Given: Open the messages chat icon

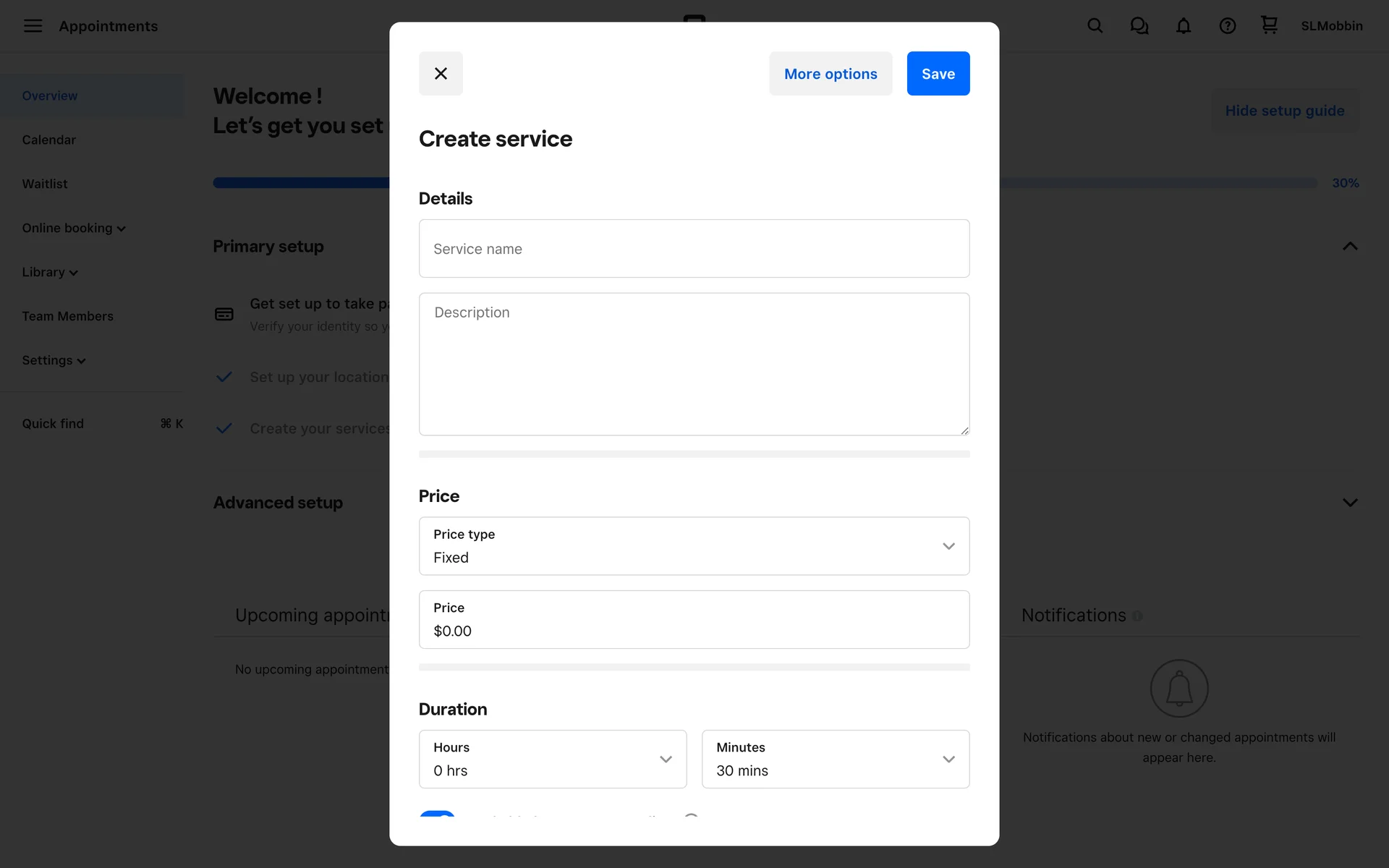Looking at the screenshot, I should [x=1139, y=26].
